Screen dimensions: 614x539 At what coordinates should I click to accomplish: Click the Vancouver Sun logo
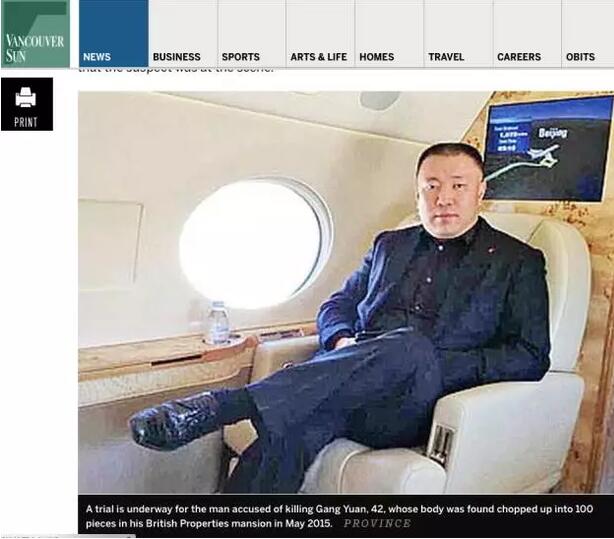coord(35,34)
